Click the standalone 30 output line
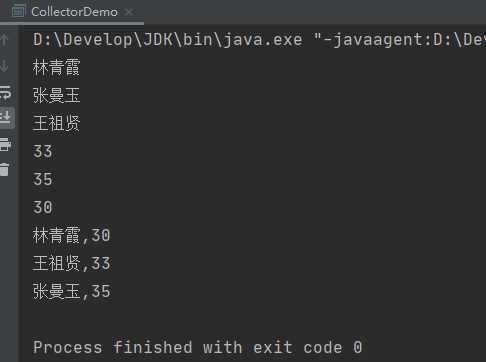 click(43, 207)
